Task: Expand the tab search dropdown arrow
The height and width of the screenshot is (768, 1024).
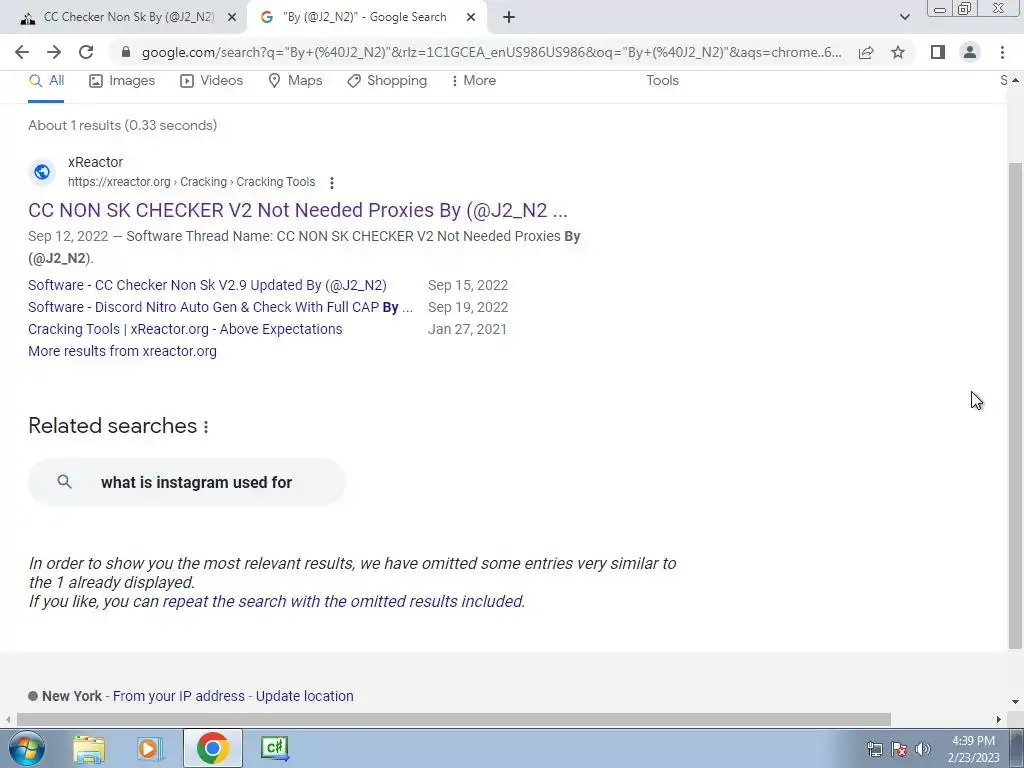Action: pyautogui.click(x=904, y=18)
